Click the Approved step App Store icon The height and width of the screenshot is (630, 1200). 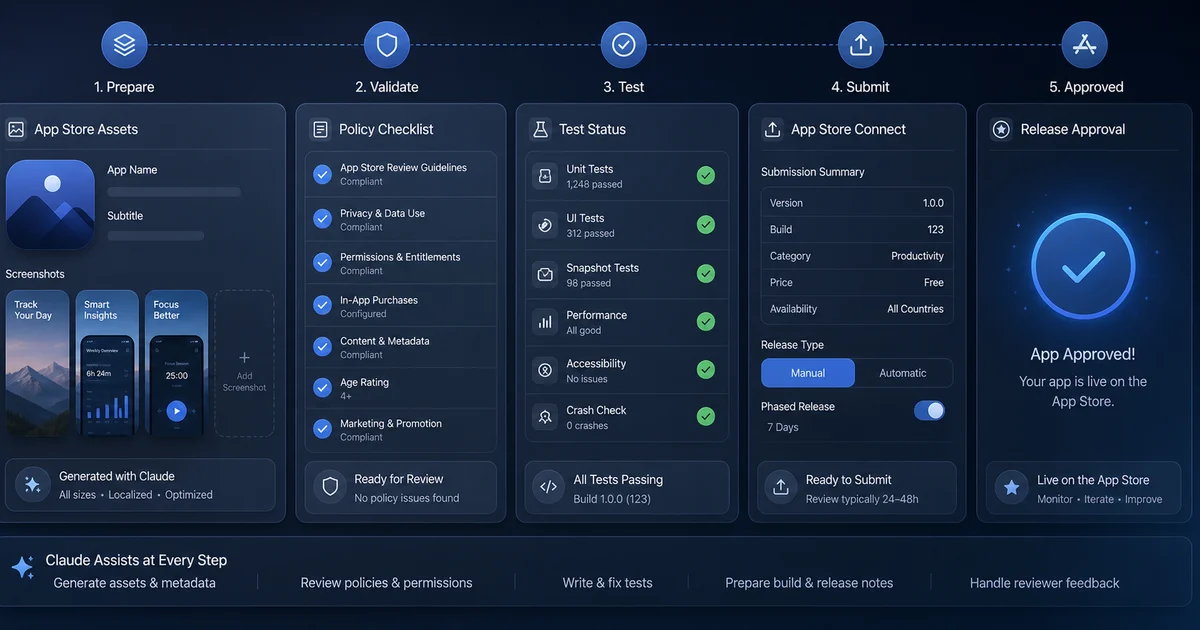click(x=1085, y=45)
